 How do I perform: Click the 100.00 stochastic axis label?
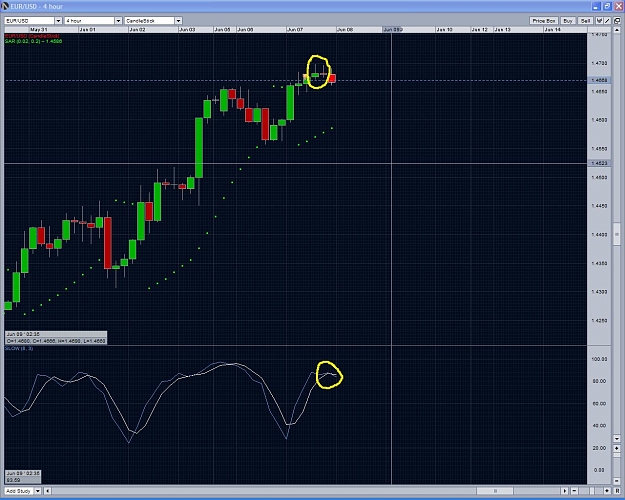point(599,359)
